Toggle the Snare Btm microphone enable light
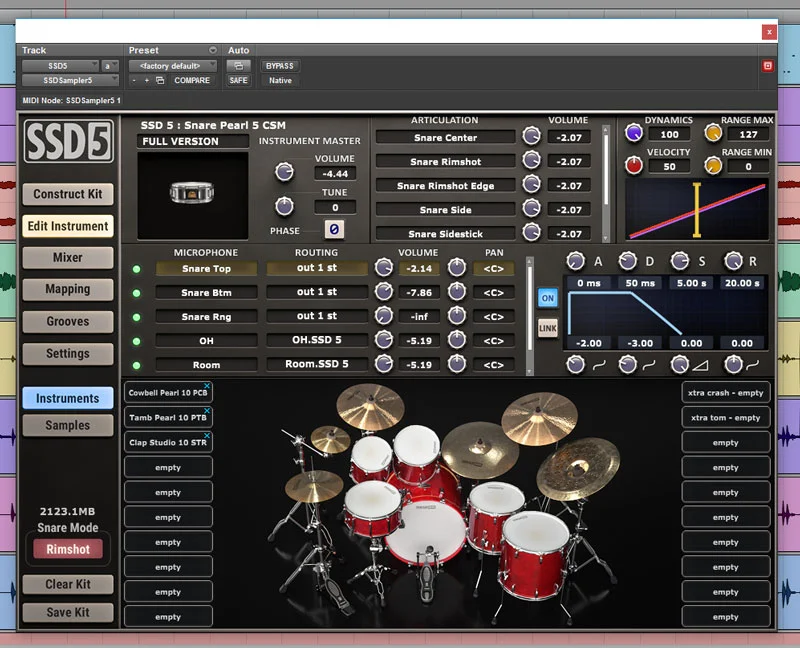 [137, 293]
